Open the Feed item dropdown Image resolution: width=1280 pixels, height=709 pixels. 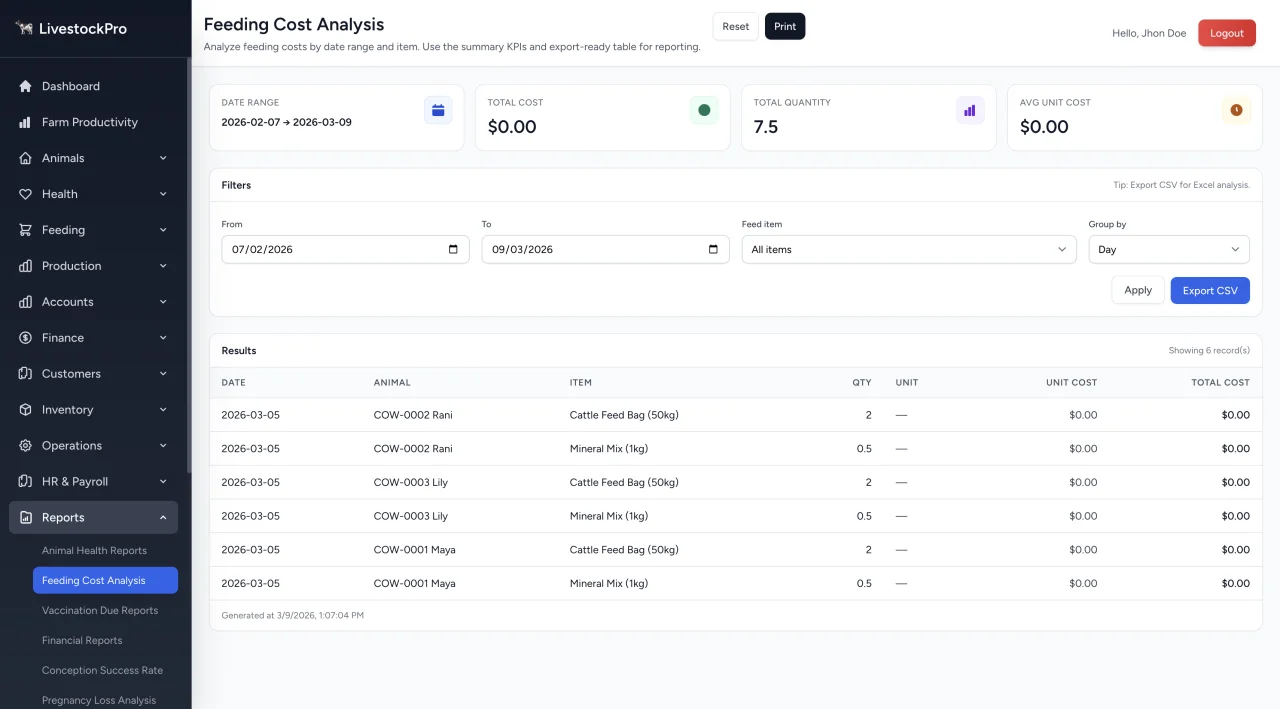[x=909, y=250]
